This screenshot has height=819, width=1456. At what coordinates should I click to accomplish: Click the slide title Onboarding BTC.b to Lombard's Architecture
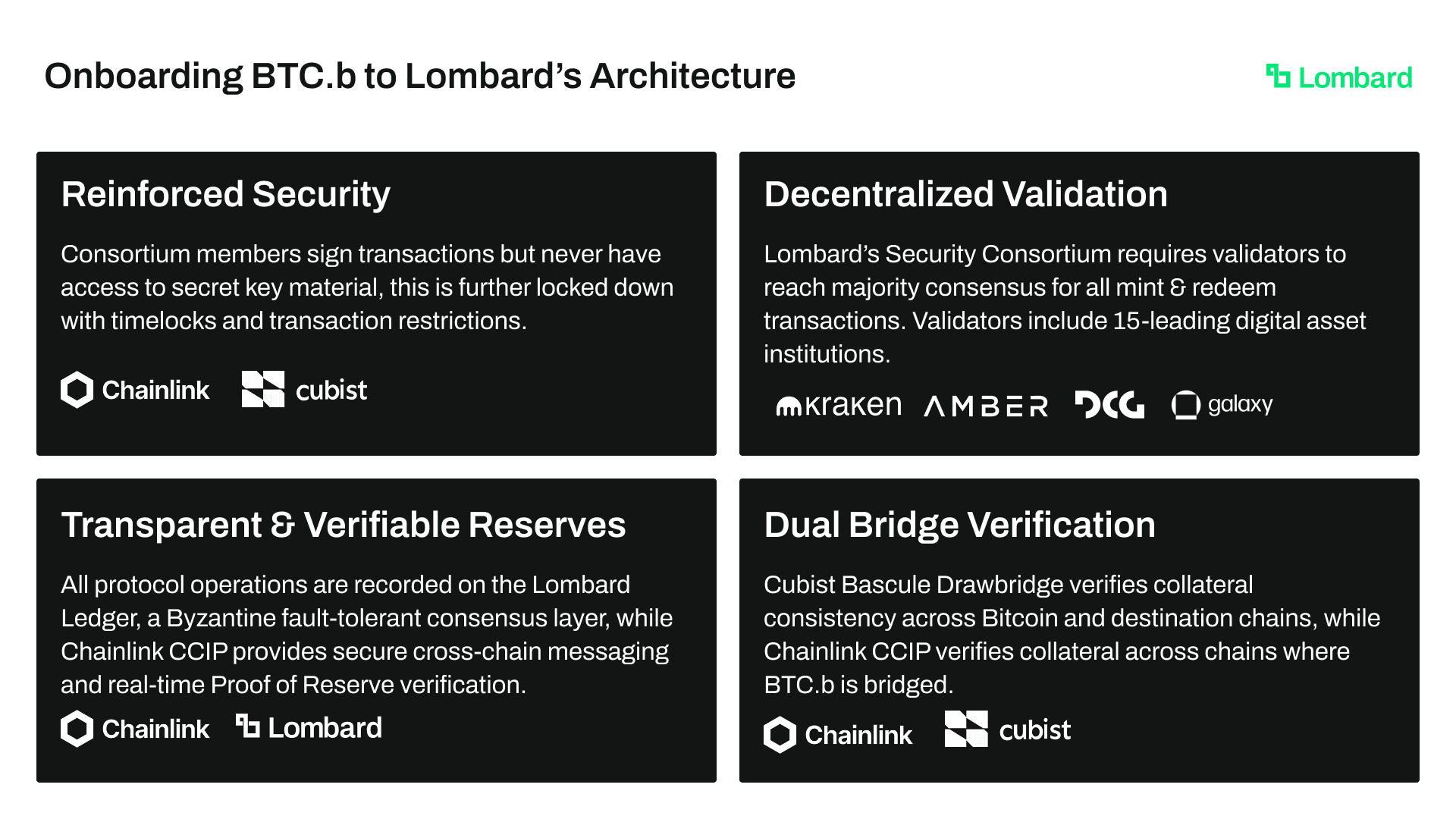tap(419, 76)
